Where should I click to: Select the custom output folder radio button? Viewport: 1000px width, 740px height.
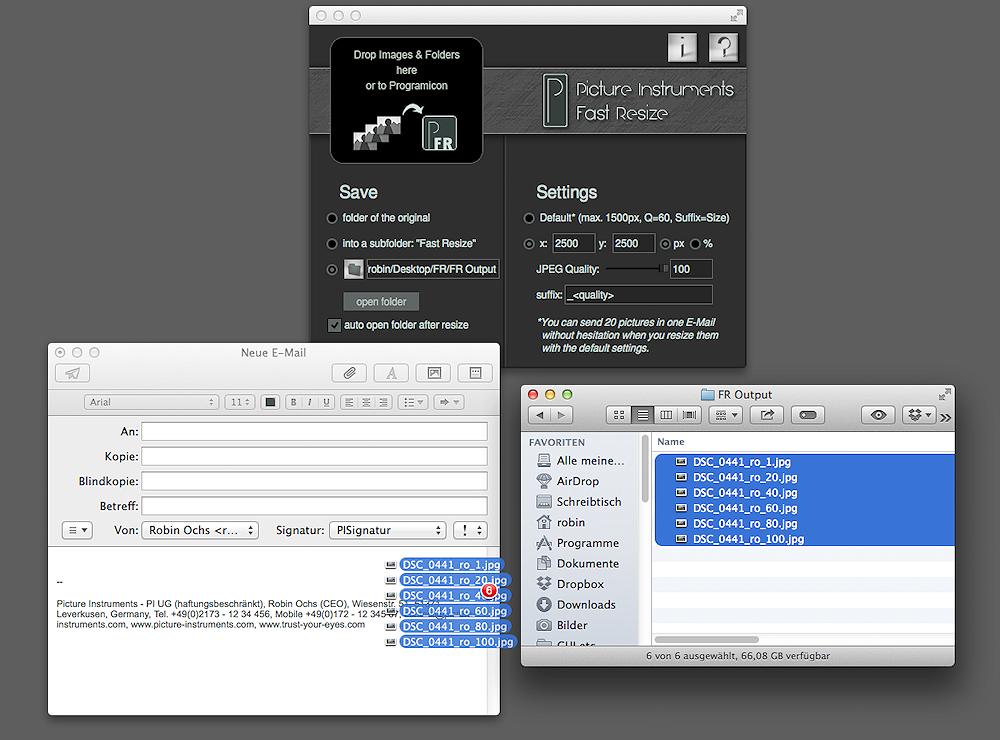pos(332,270)
